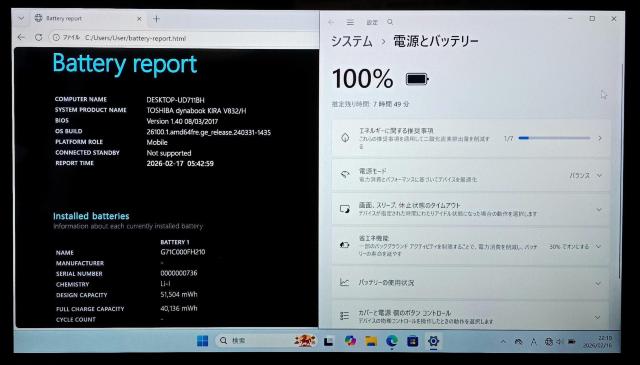Image resolution: width=640 pixels, height=365 pixels.
Task: Open Settings hamburger navigation menu
Action: (350, 22)
